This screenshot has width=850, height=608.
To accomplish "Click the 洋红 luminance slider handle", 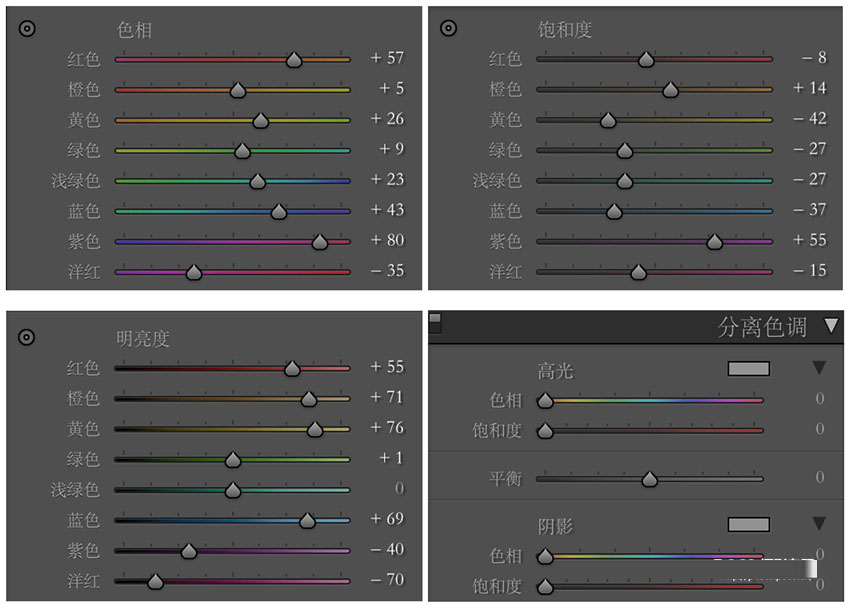I will 155,581.
